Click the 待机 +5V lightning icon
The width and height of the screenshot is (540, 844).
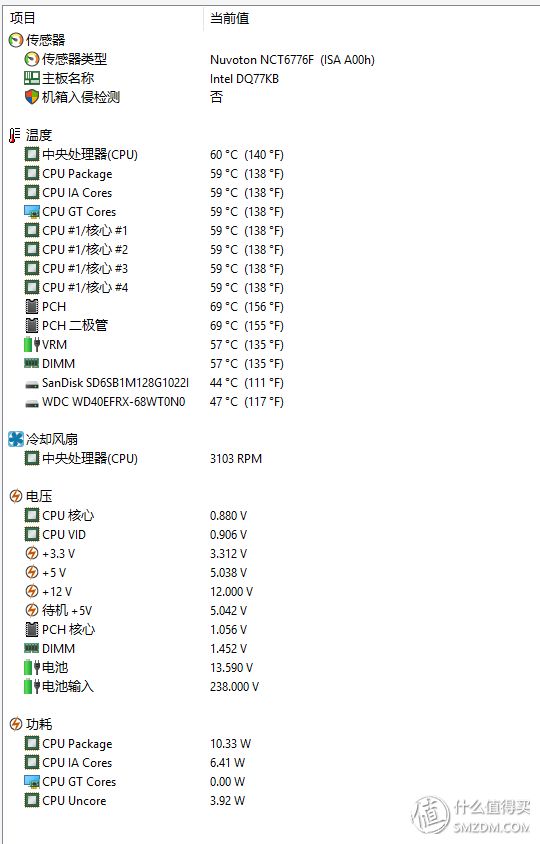point(32,610)
